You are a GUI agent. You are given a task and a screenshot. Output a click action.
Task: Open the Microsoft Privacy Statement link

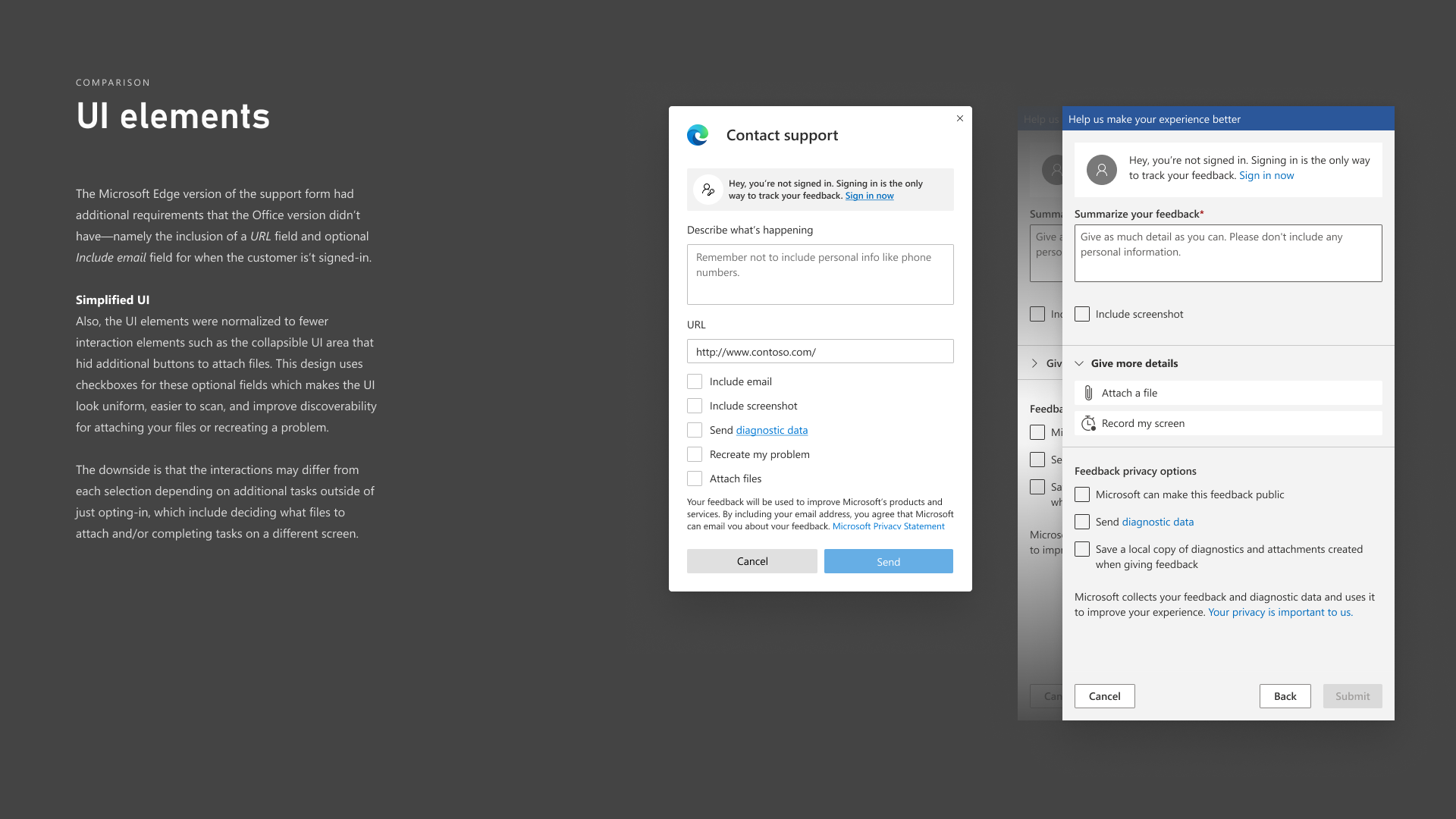pyautogui.click(x=888, y=526)
